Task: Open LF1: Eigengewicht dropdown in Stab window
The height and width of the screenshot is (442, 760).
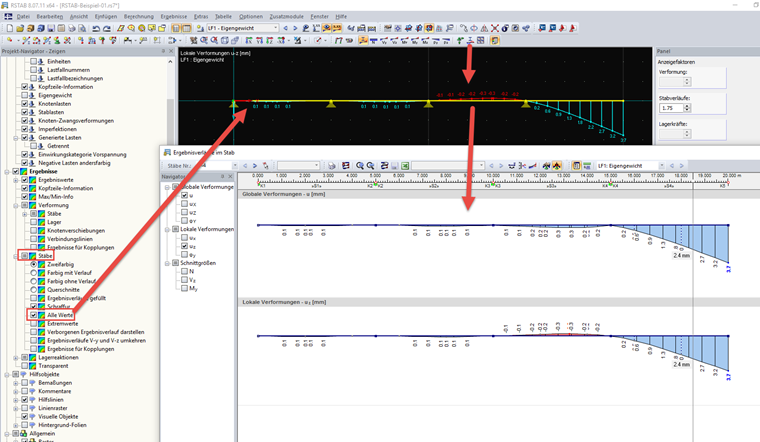Action: click(662, 166)
